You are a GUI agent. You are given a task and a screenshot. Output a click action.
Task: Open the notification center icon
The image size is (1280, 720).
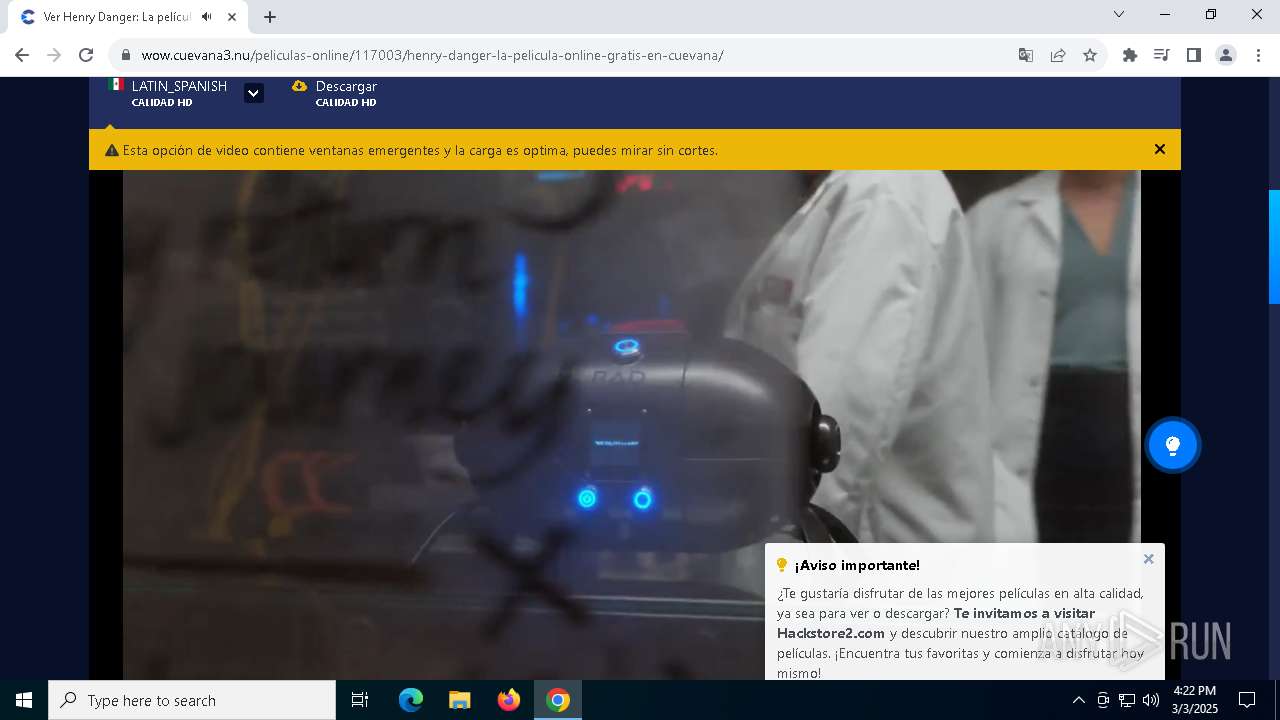click(x=1247, y=700)
